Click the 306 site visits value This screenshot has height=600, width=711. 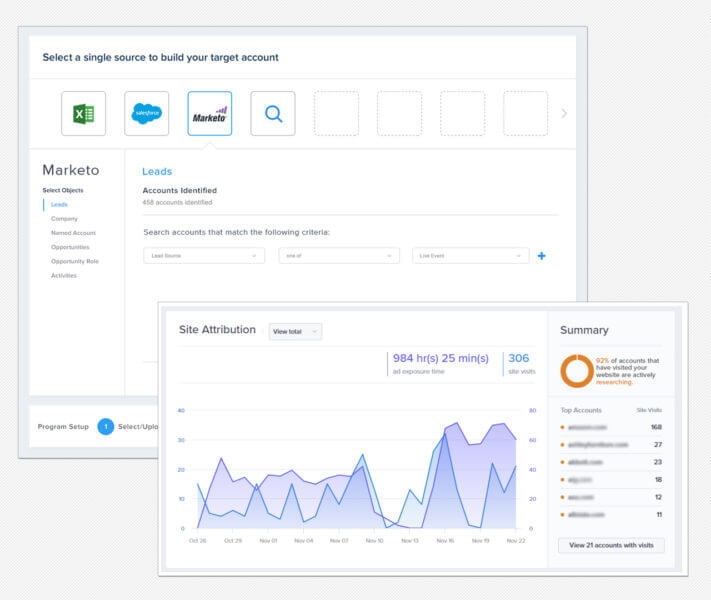pyautogui.click(x=519, y=358)
